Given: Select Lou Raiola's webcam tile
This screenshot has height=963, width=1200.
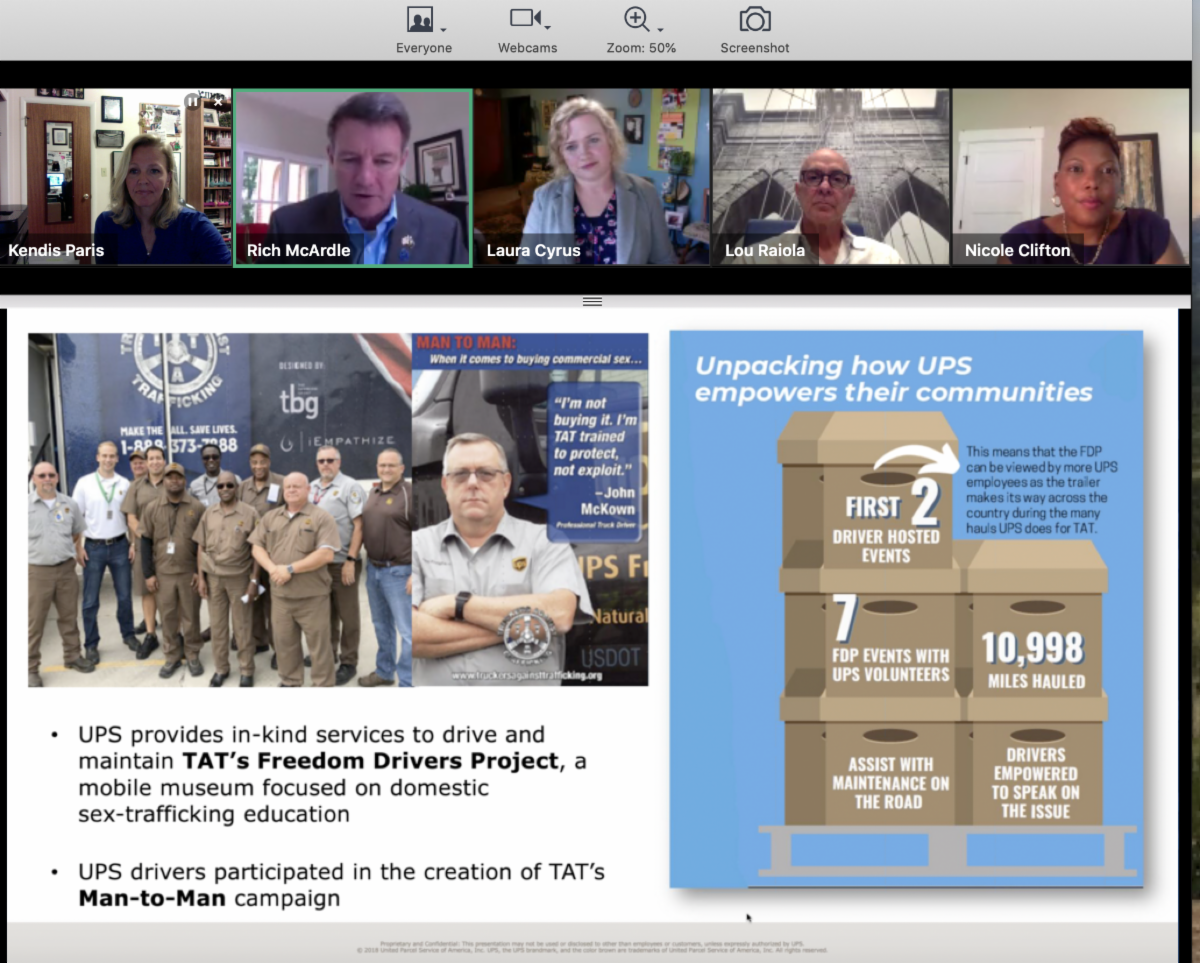Looking at the screenshot, I should pos(831,177).
